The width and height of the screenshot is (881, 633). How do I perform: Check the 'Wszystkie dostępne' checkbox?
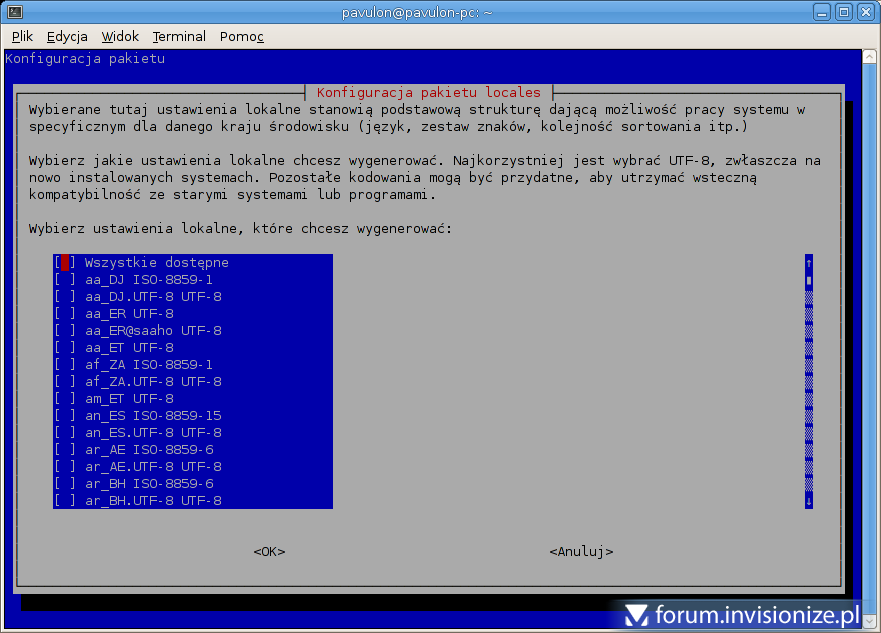[65, 262]
